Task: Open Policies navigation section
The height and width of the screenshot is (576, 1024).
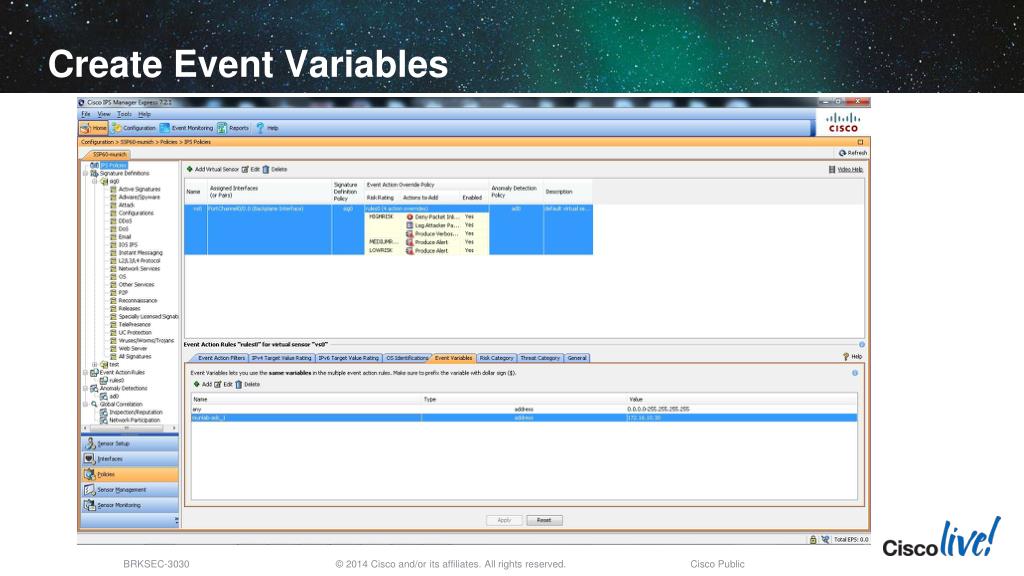Action: click(130, 474)
